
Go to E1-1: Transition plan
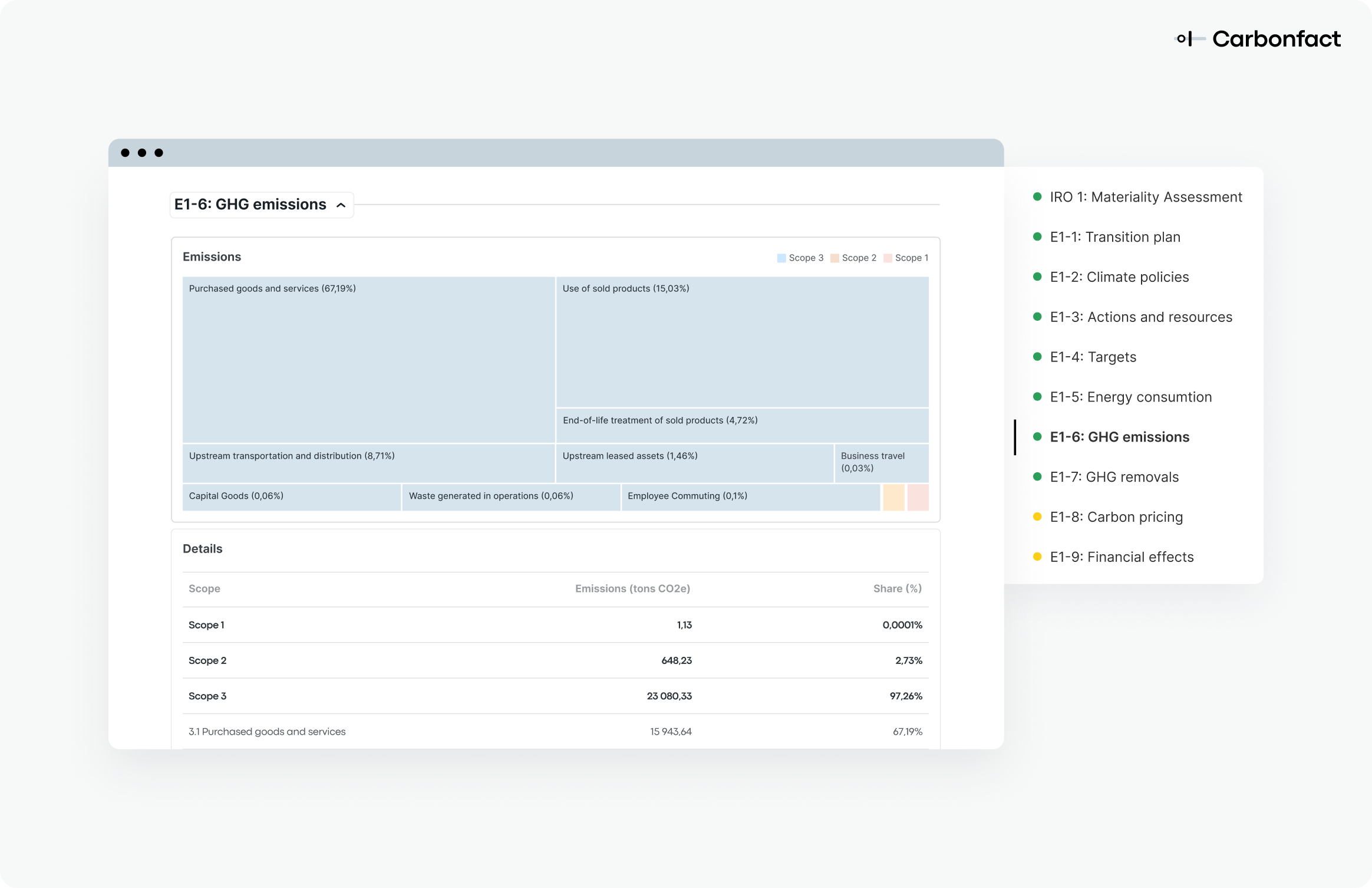[x=1115, y=237]
